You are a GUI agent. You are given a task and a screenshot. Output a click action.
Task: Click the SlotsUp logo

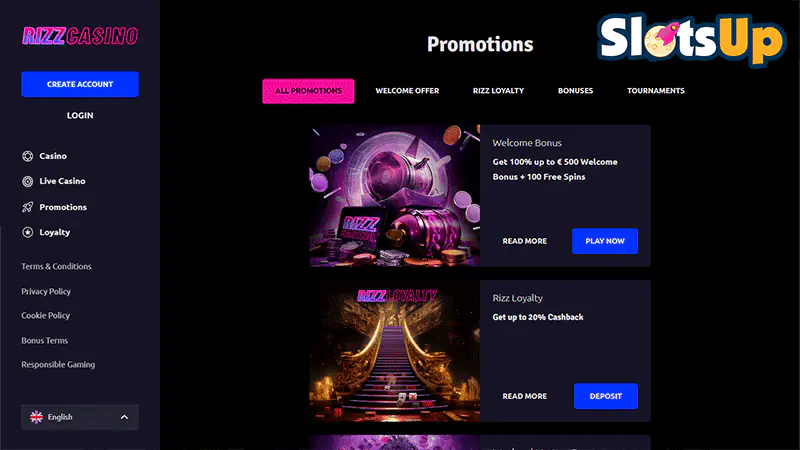(x=691, y=39)
